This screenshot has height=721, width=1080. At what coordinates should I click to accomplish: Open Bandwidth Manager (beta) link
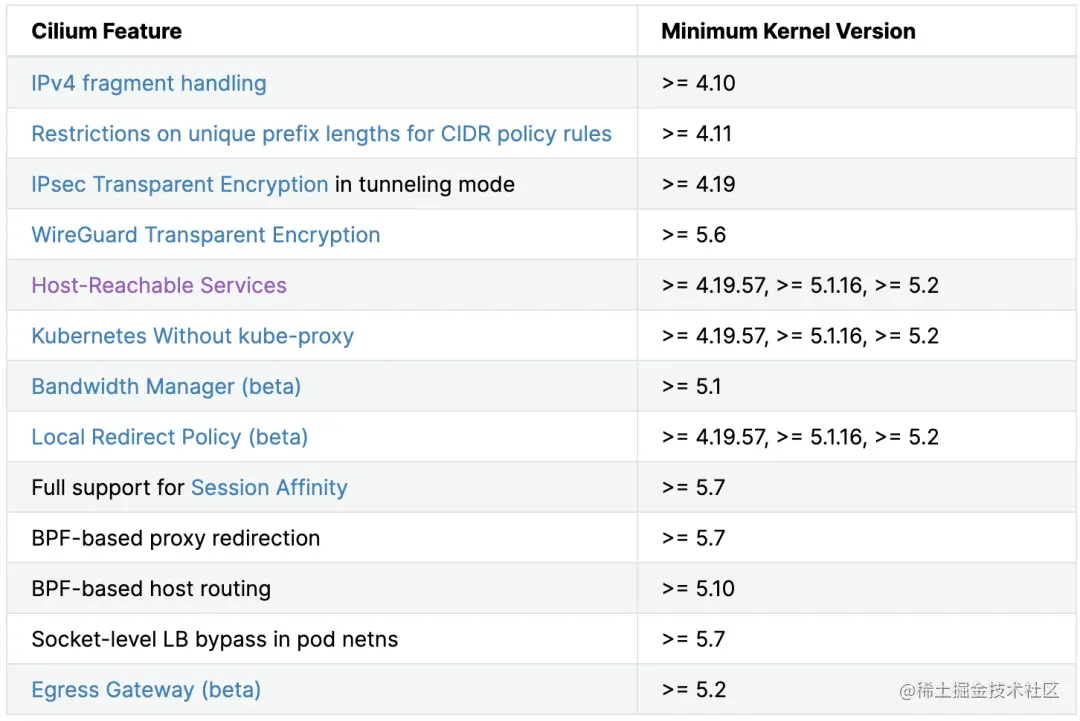coord(166,387)
